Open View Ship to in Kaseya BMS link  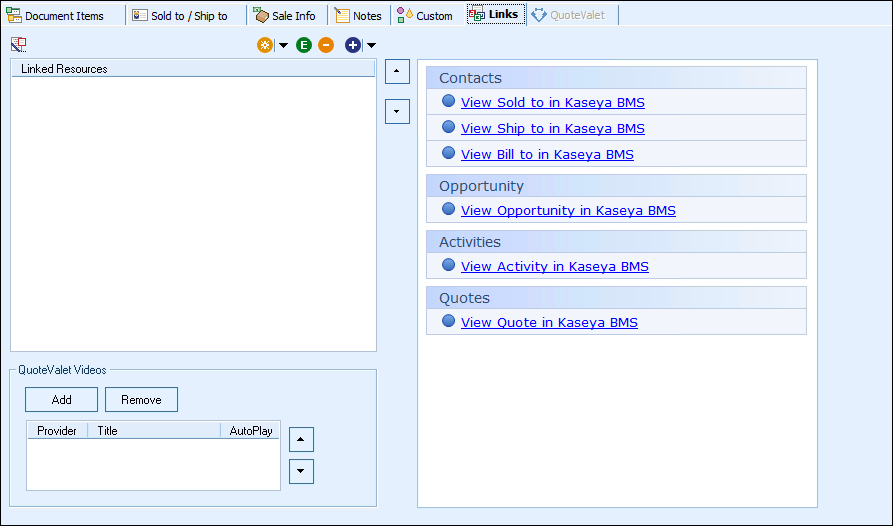(x=552, y=128)
